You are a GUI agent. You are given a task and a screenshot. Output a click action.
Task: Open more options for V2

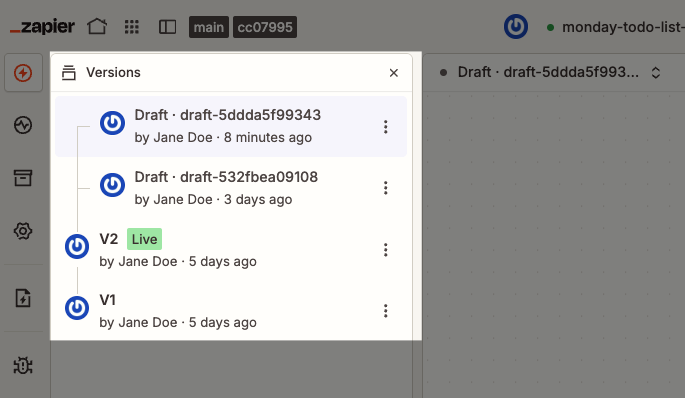tap(385, 250)
